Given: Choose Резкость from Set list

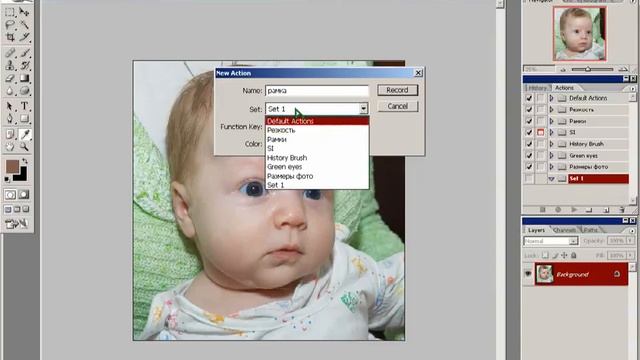Looking at the screenshot, I should coord(317,130).
